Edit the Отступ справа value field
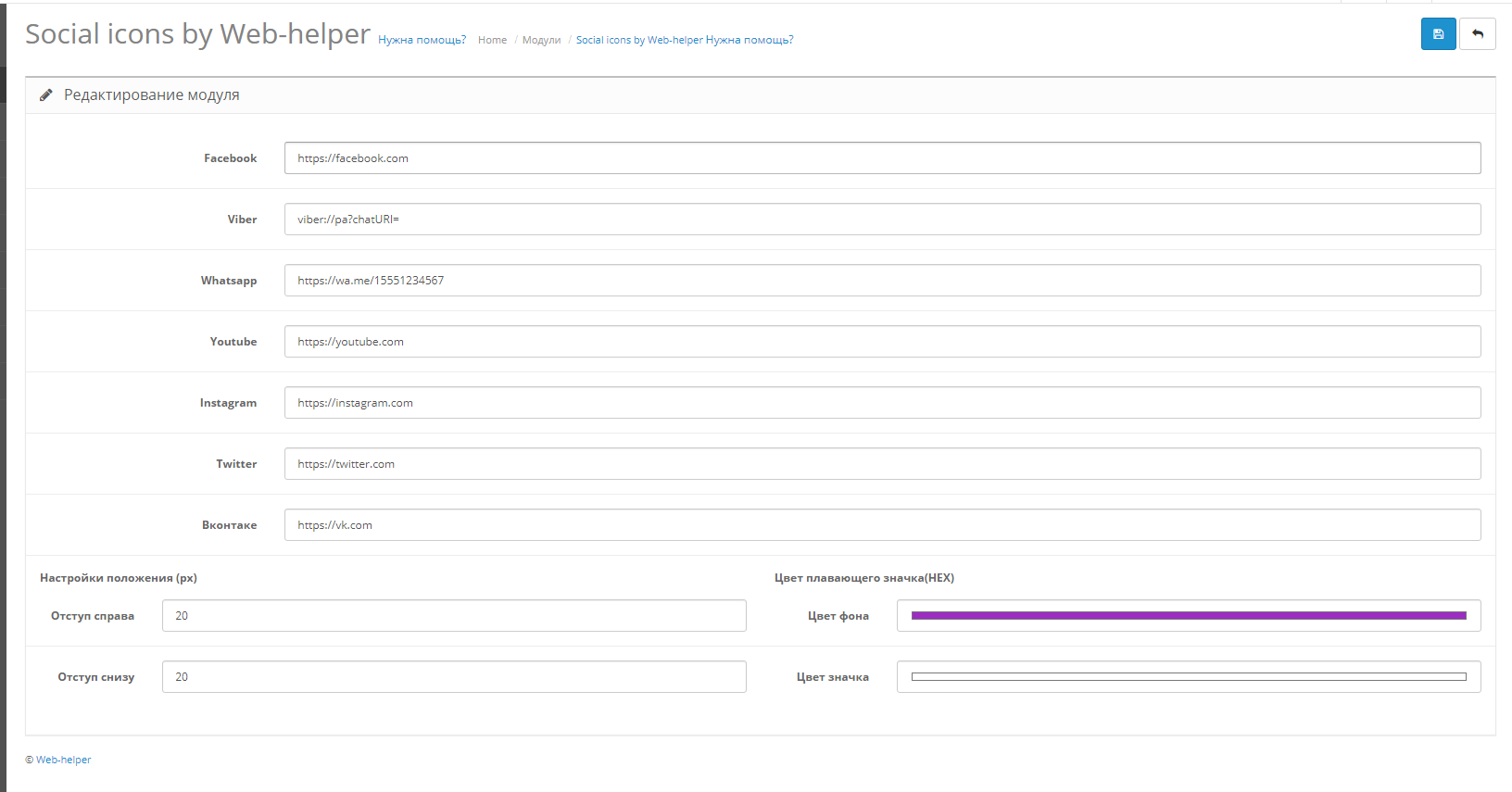 pyautogui.click(x=454, y=616)
